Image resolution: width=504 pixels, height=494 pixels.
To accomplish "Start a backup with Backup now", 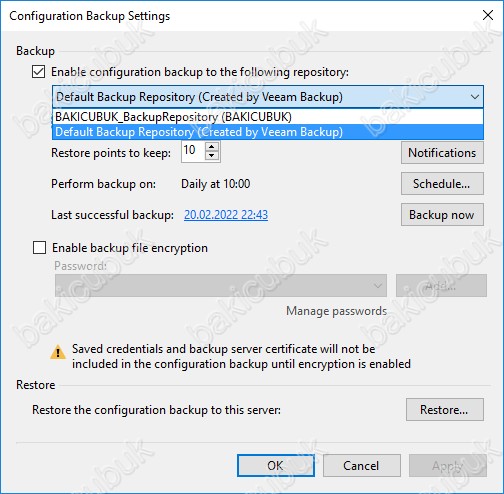I will pos(442,215).
